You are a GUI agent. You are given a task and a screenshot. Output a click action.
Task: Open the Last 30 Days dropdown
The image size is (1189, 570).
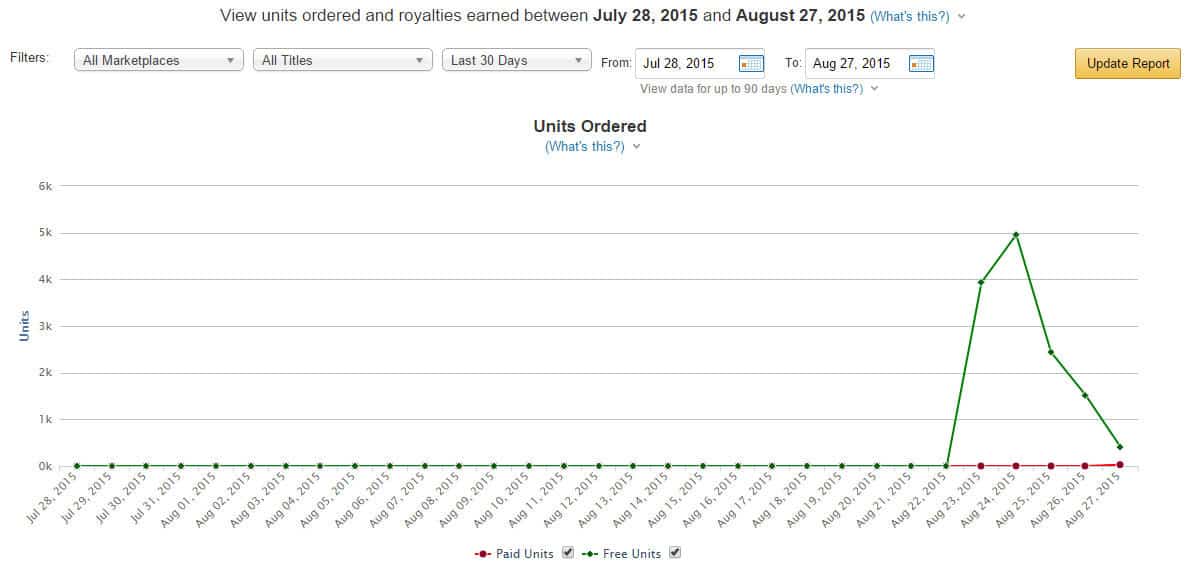click(x=516, y=61)
